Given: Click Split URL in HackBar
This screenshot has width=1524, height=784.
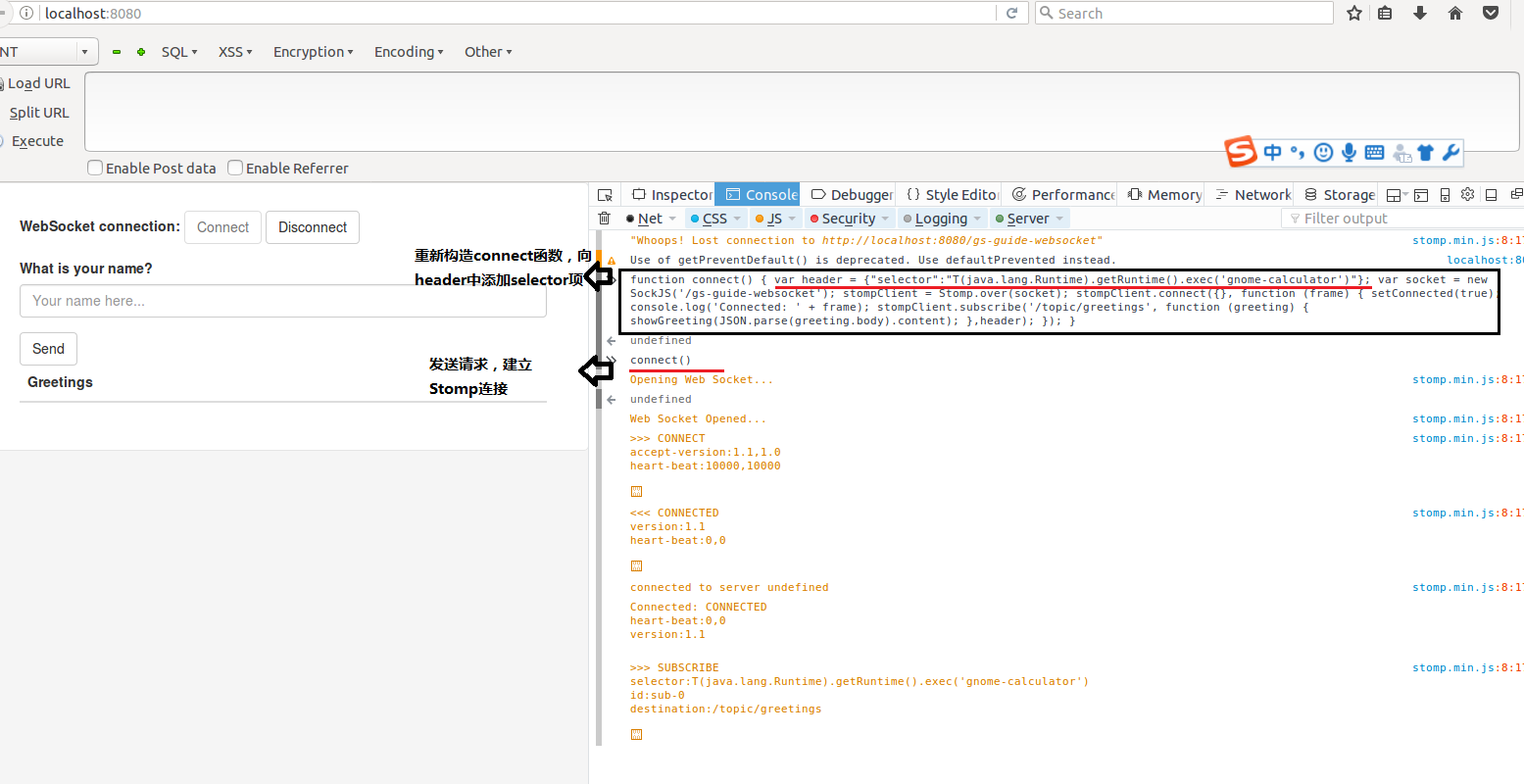Looking at the screenshot, I should pos(37,113).
